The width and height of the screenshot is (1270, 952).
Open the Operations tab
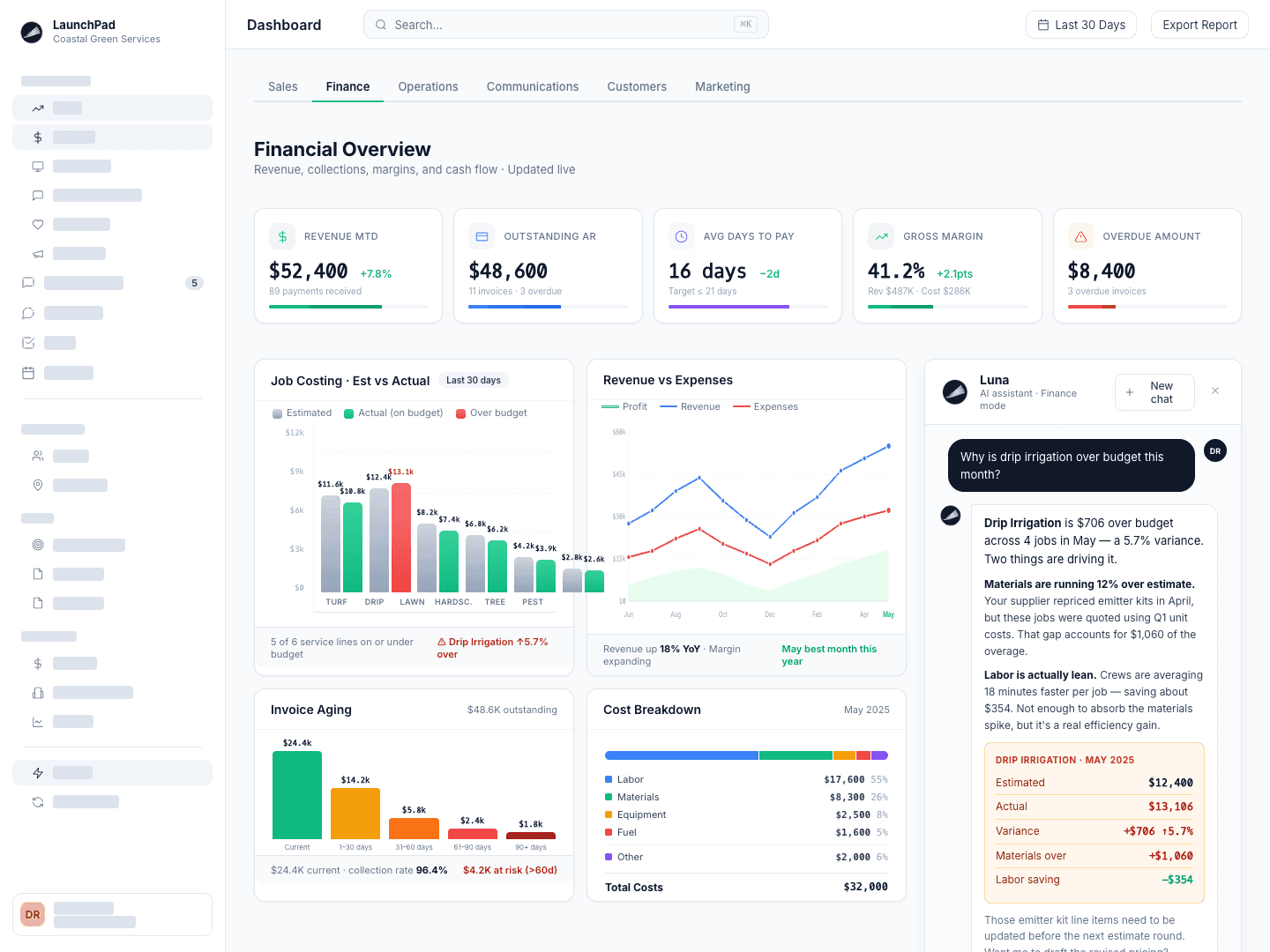[x=428, y=86]
